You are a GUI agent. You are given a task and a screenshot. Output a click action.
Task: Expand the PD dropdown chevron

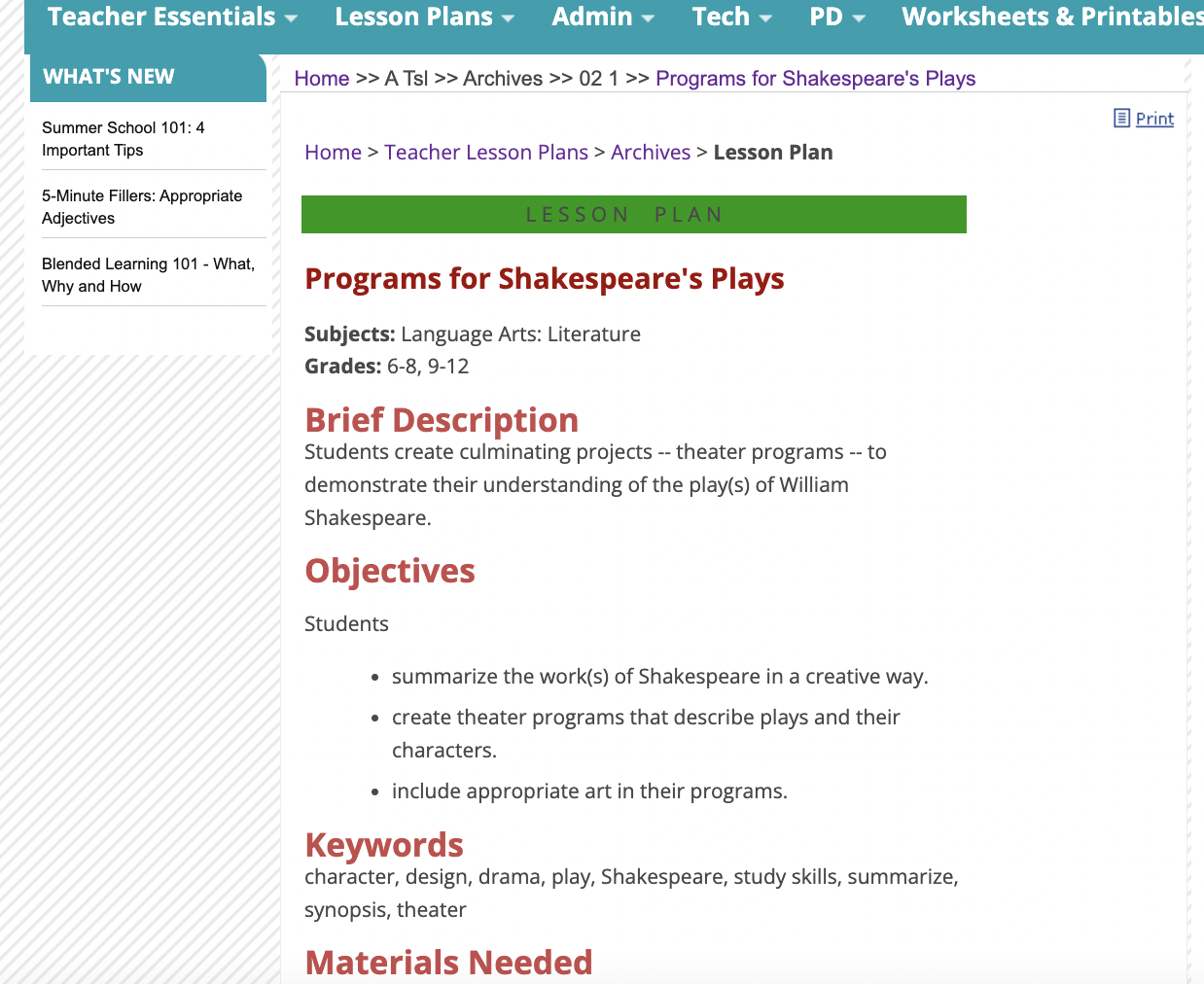coord(857,18)
